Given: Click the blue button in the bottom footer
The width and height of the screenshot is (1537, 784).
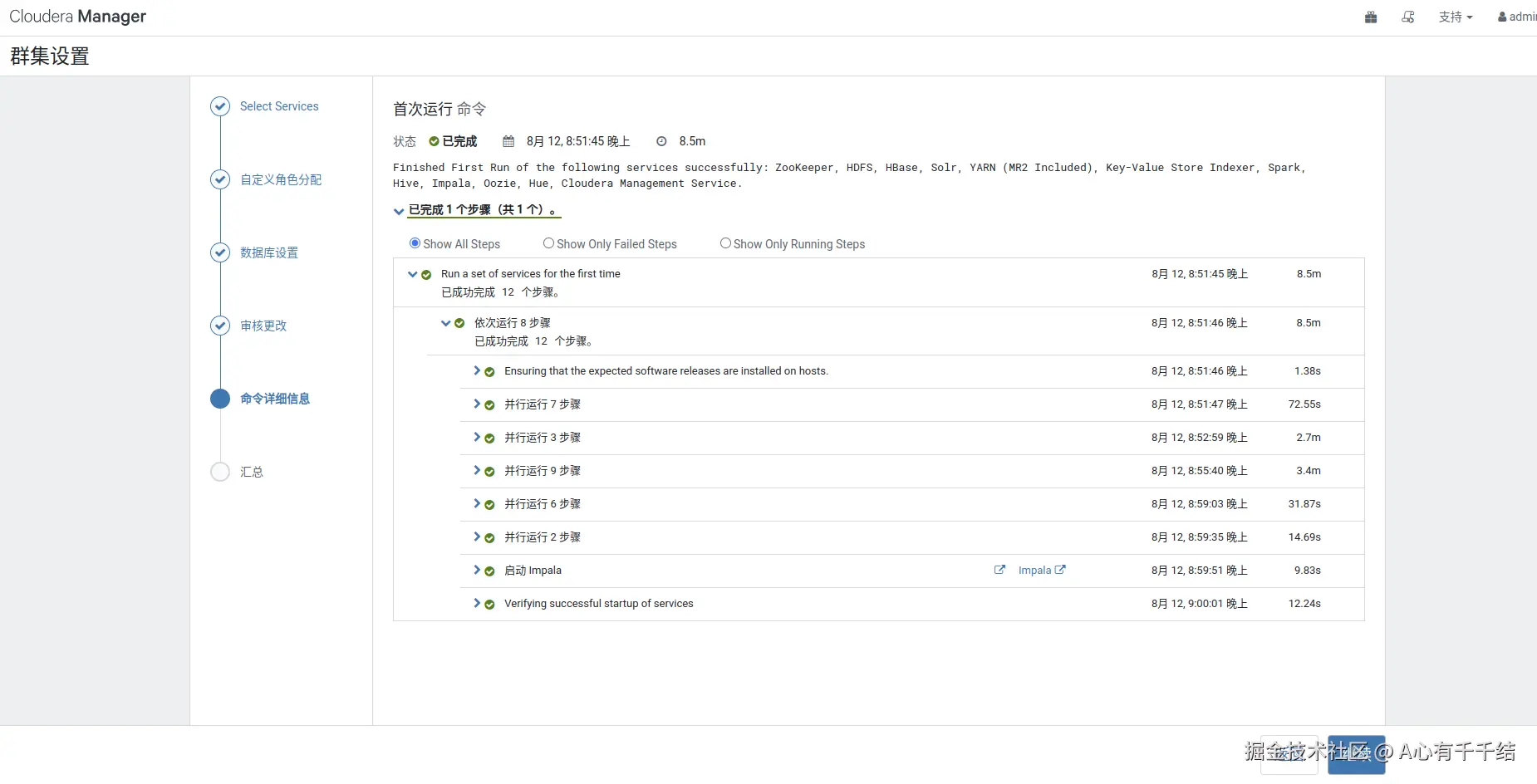Looking at the screenshot, I should (1356, 755).
